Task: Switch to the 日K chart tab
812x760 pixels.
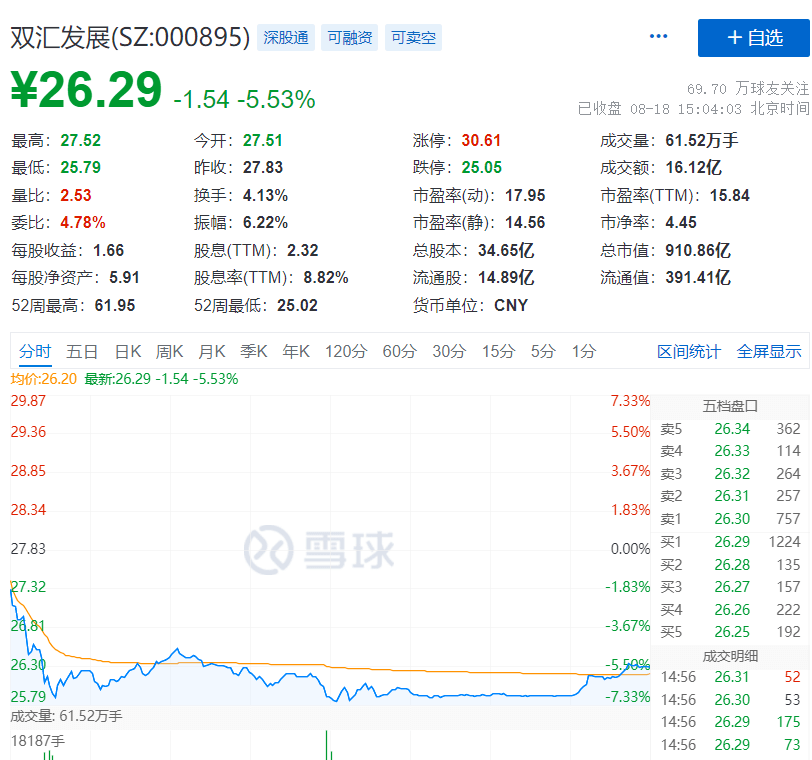Action: coord(128,351)
